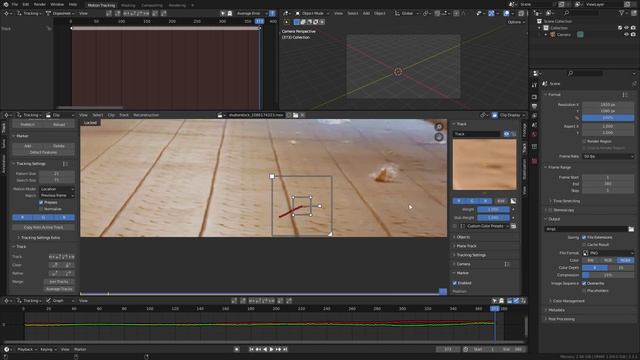This screenshot has width=640, height=360.
Task: Select RGBA color mode
Action: (x=625, y=260)
